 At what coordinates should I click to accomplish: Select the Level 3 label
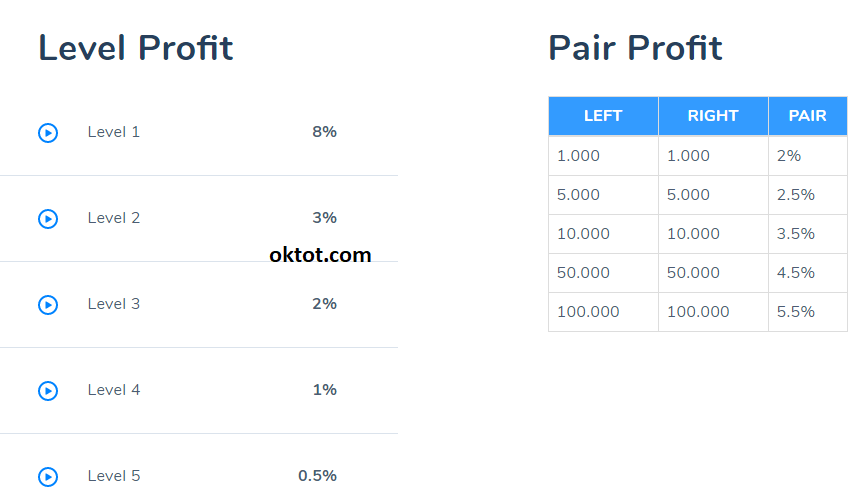point(114,304)
